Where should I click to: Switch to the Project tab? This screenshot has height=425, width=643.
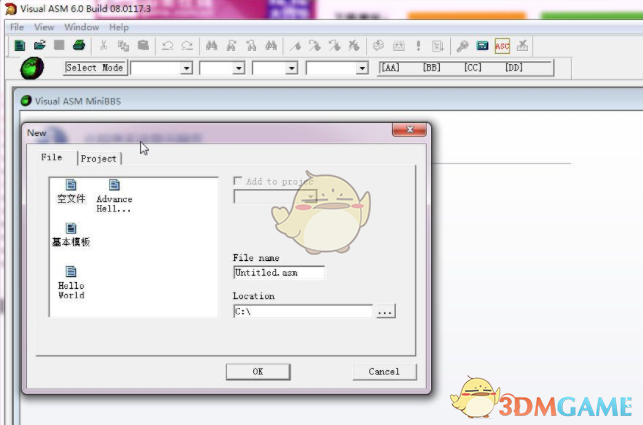tap(98, 158)
